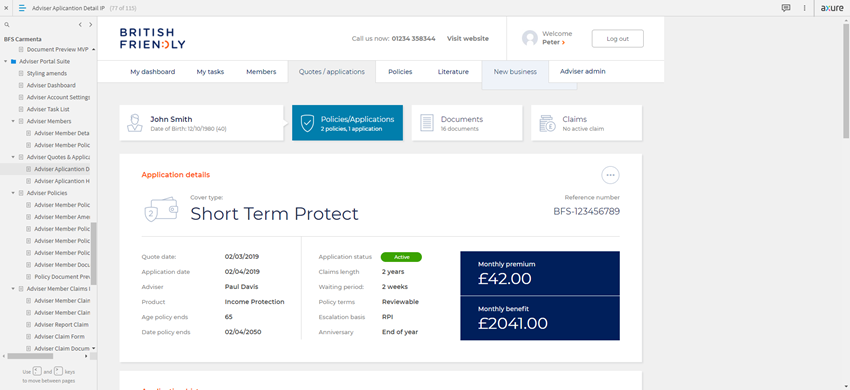Screen dimensions: 850x390
Task: Open the vertical ellipsis menu near Axure logo
Action: [x=804, y=8]
